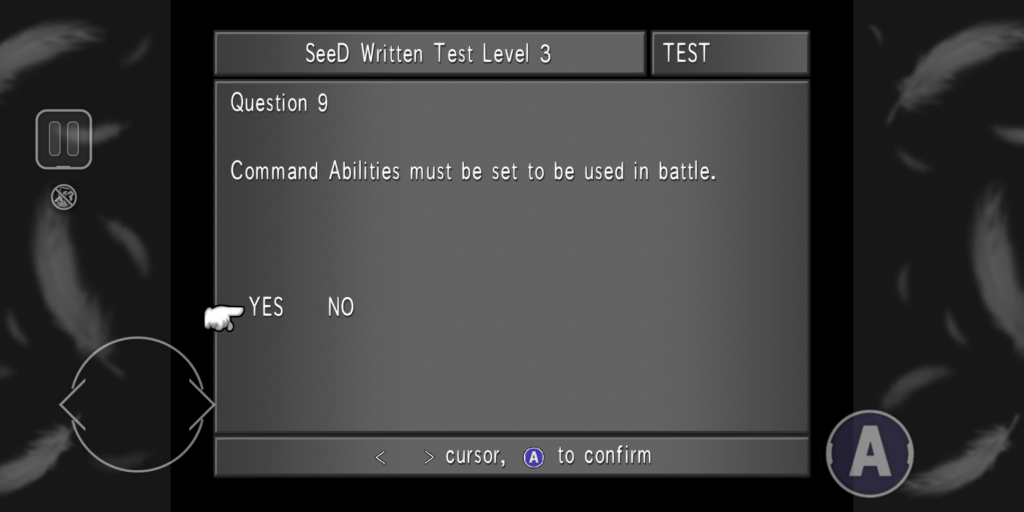Click the small A icon in hint bar

pos(534,457)
